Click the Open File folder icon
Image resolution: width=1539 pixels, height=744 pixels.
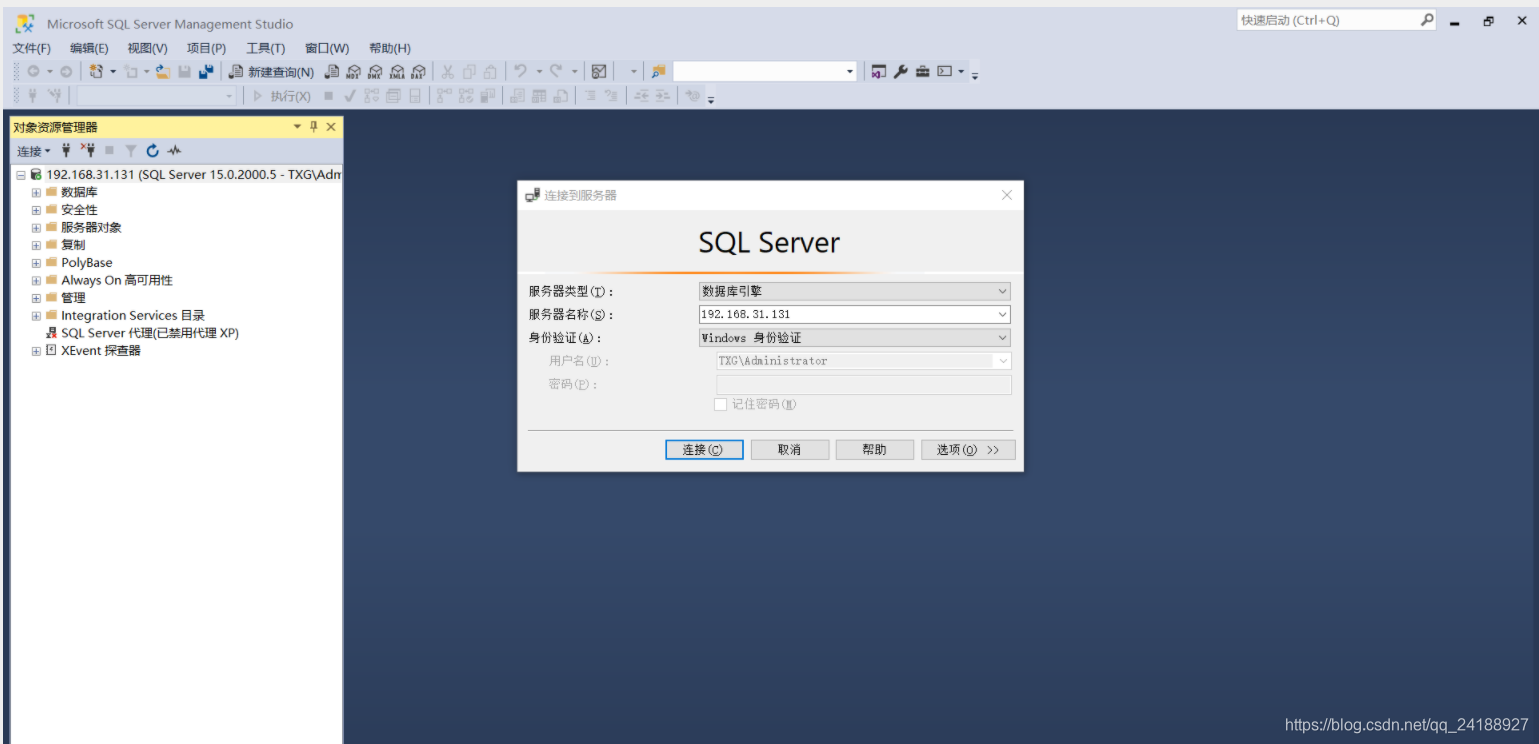[x=162, y=72]
